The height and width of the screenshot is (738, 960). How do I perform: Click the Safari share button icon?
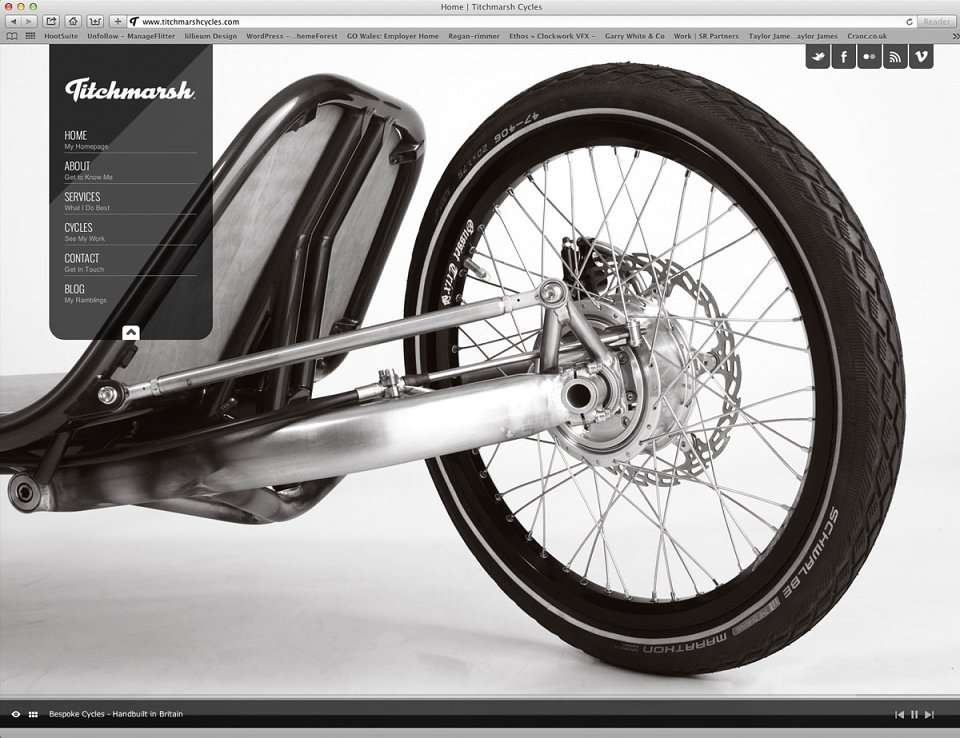51,21
